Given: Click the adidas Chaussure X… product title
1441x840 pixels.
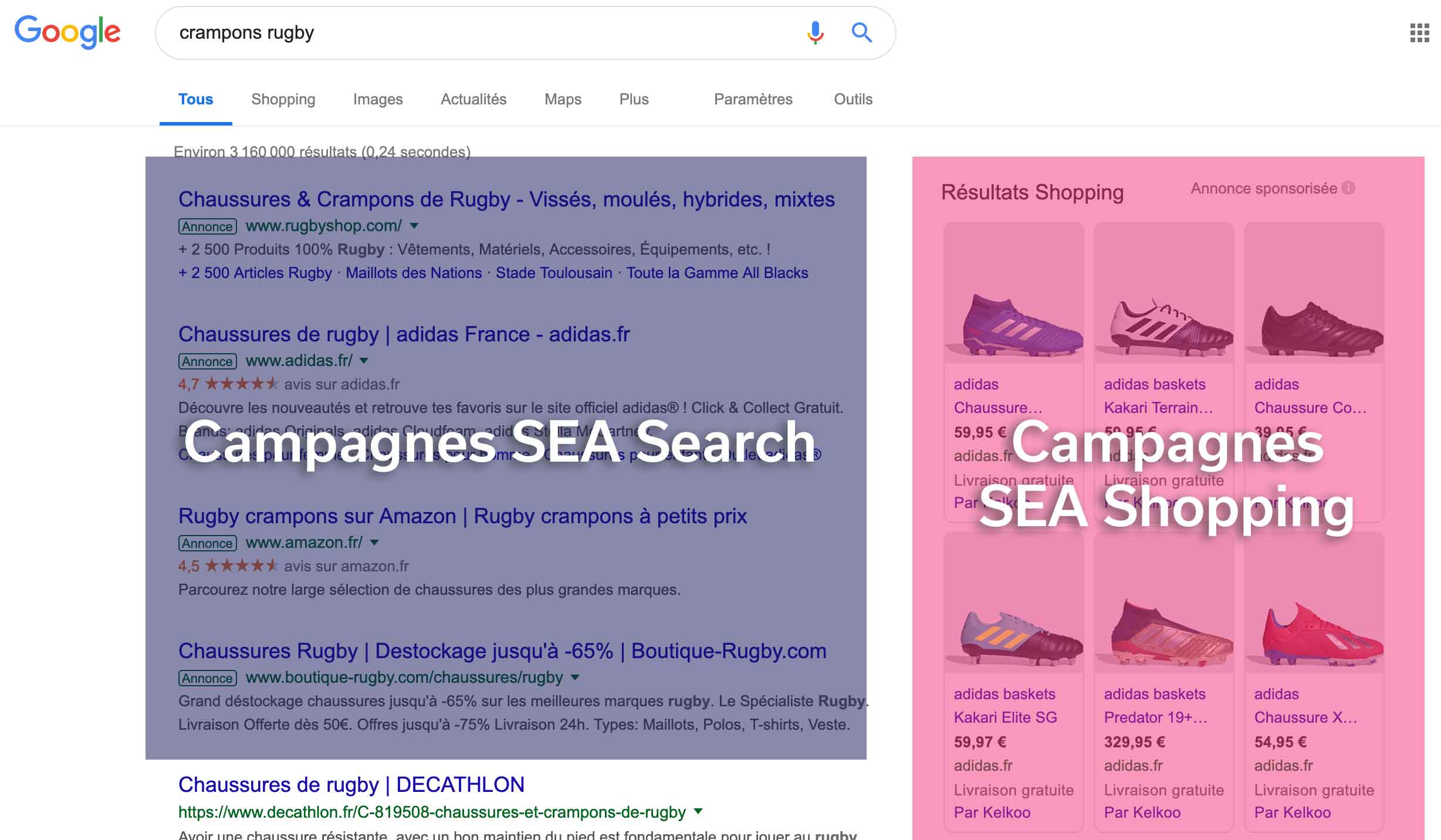Looking at the screenshot, I should point(1306,706).
